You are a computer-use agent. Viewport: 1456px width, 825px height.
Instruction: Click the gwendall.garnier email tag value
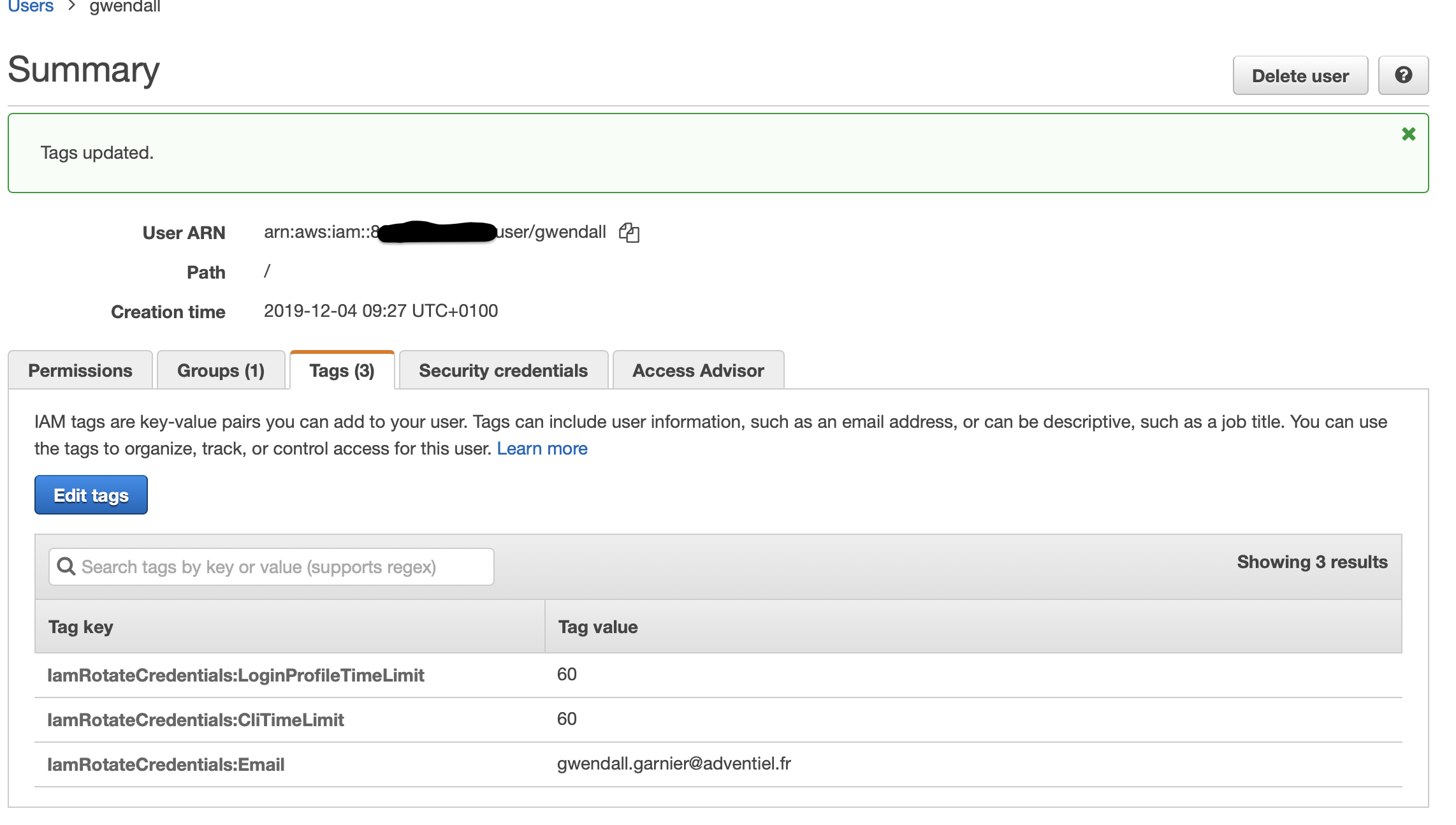point(674,764)
